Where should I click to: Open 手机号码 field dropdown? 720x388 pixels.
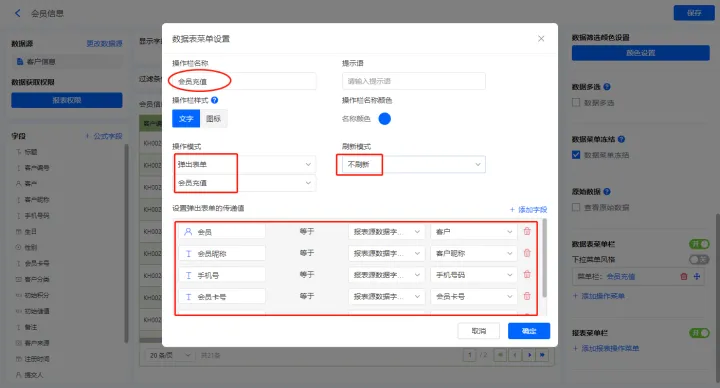coord(473,275)
